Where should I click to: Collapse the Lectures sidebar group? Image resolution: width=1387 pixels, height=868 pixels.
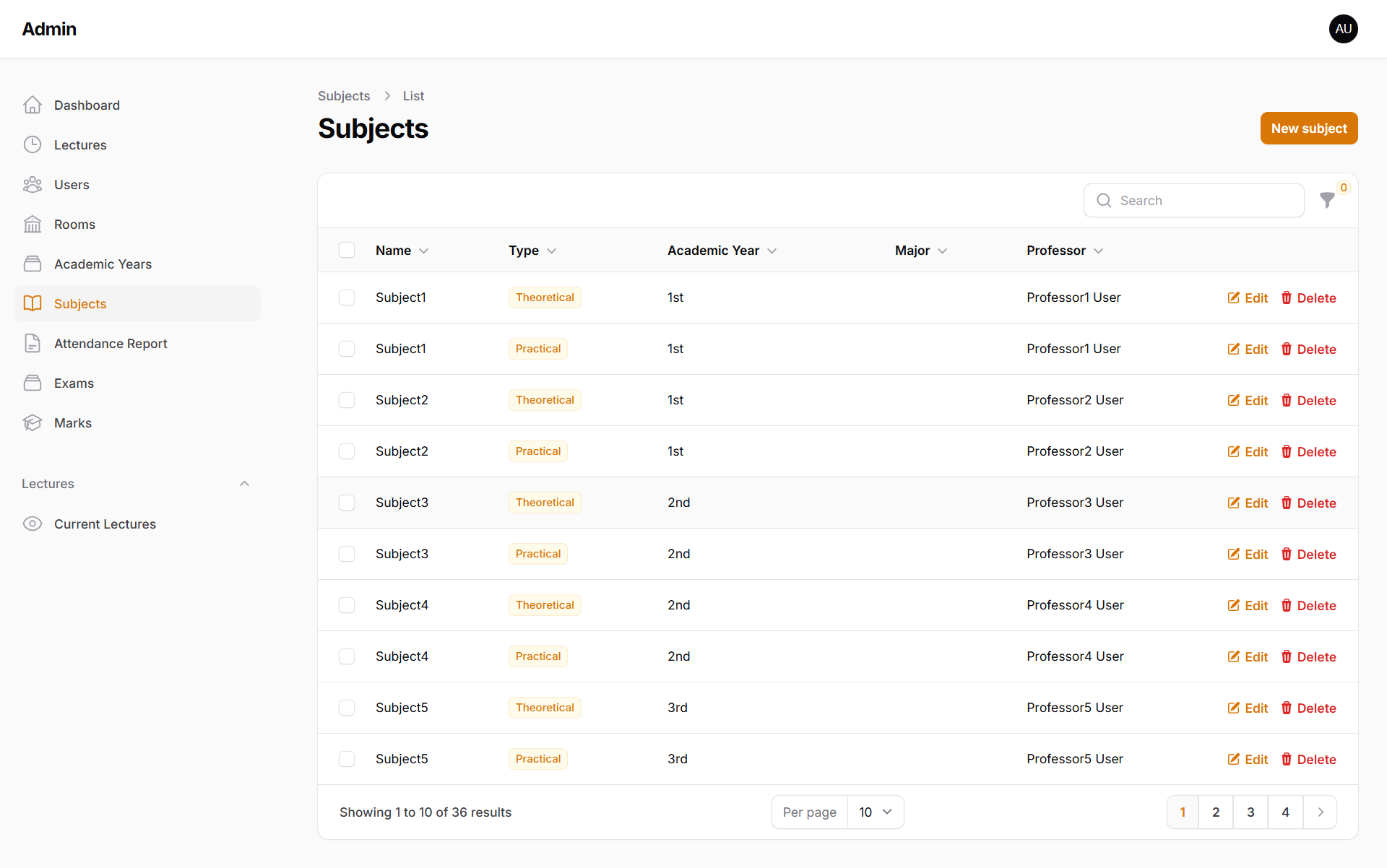tap(244, 484)
